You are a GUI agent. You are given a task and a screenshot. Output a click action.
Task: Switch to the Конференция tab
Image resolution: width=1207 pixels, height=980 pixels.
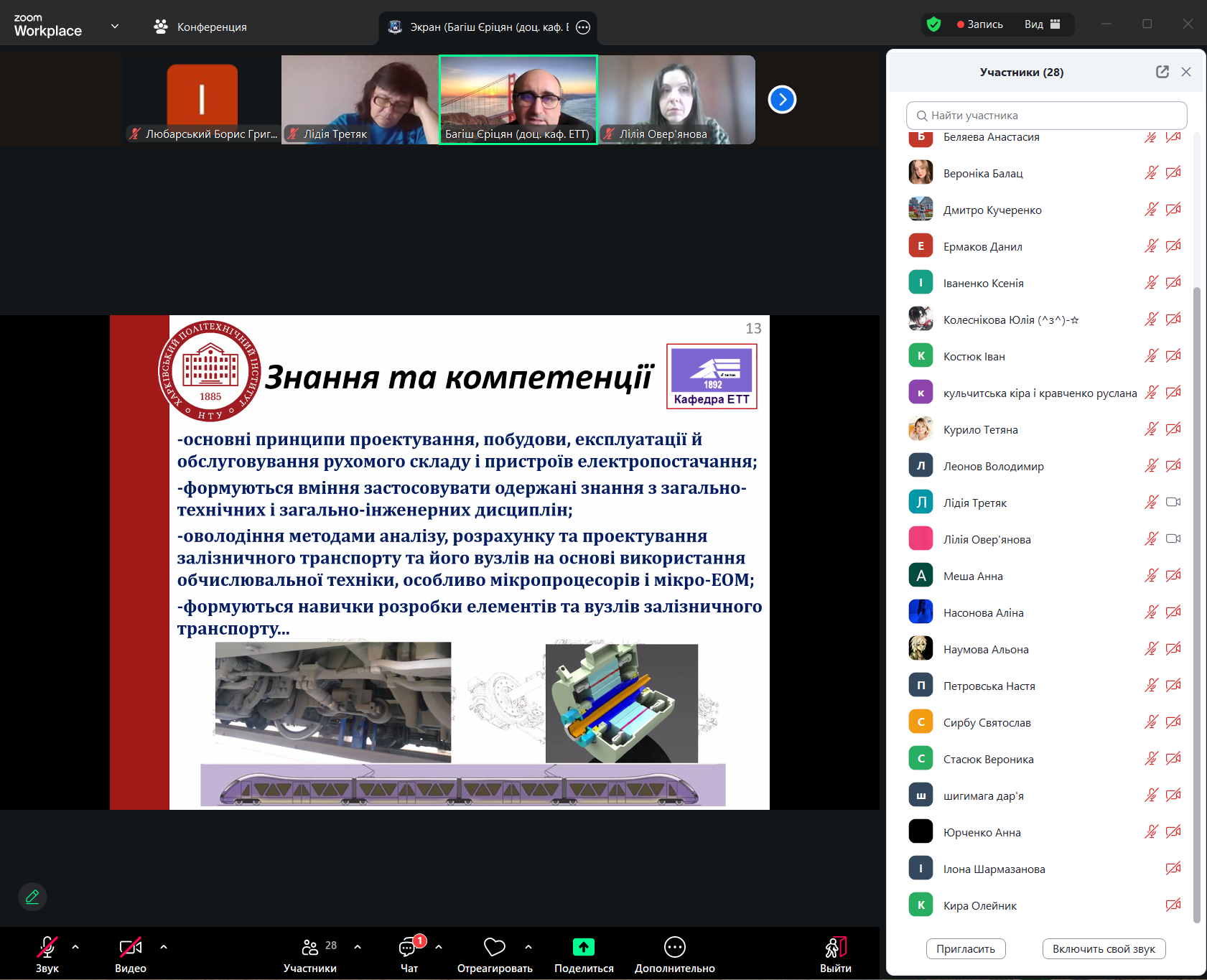click(x=200, y=27)
